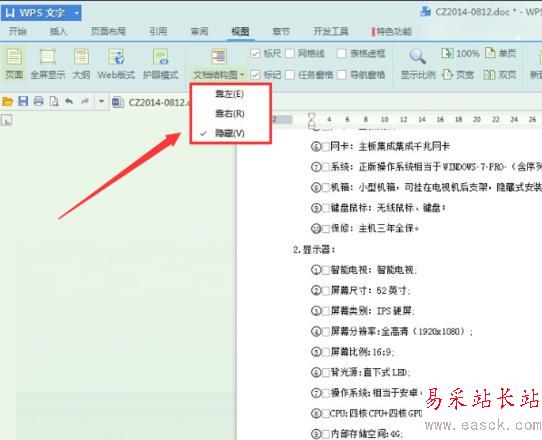Switch to Page view (页面) icon

14,64
